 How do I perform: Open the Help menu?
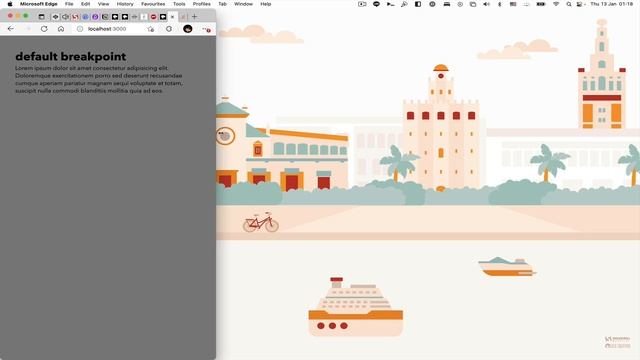click(266, 4)
